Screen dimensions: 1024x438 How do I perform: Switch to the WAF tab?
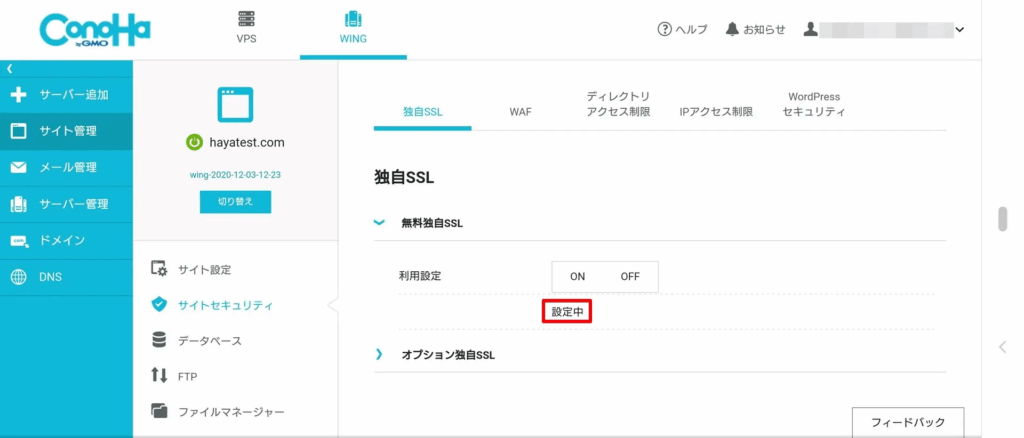click(520, 112)
